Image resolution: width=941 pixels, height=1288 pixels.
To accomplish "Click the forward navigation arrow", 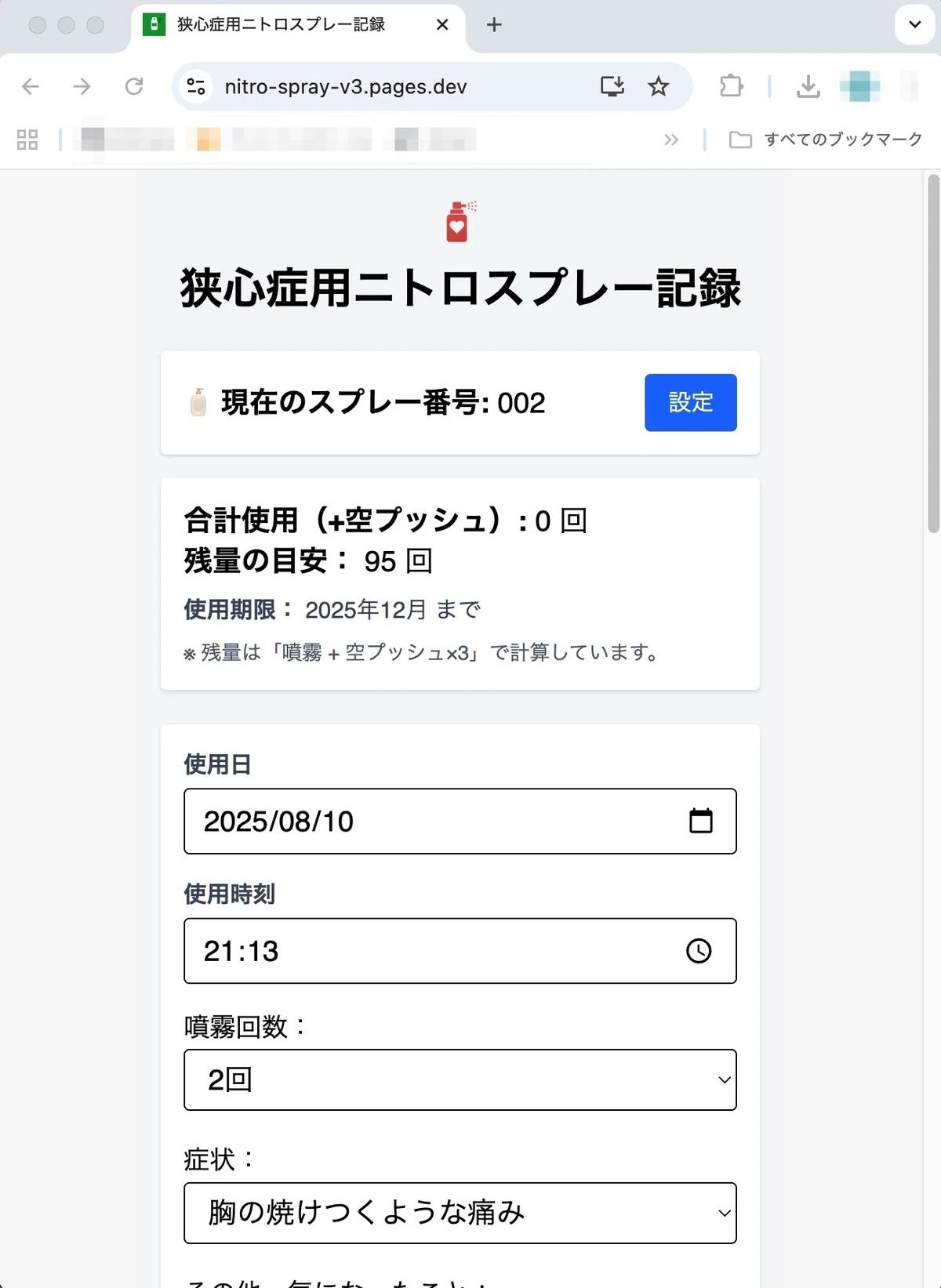I will 82,86.
